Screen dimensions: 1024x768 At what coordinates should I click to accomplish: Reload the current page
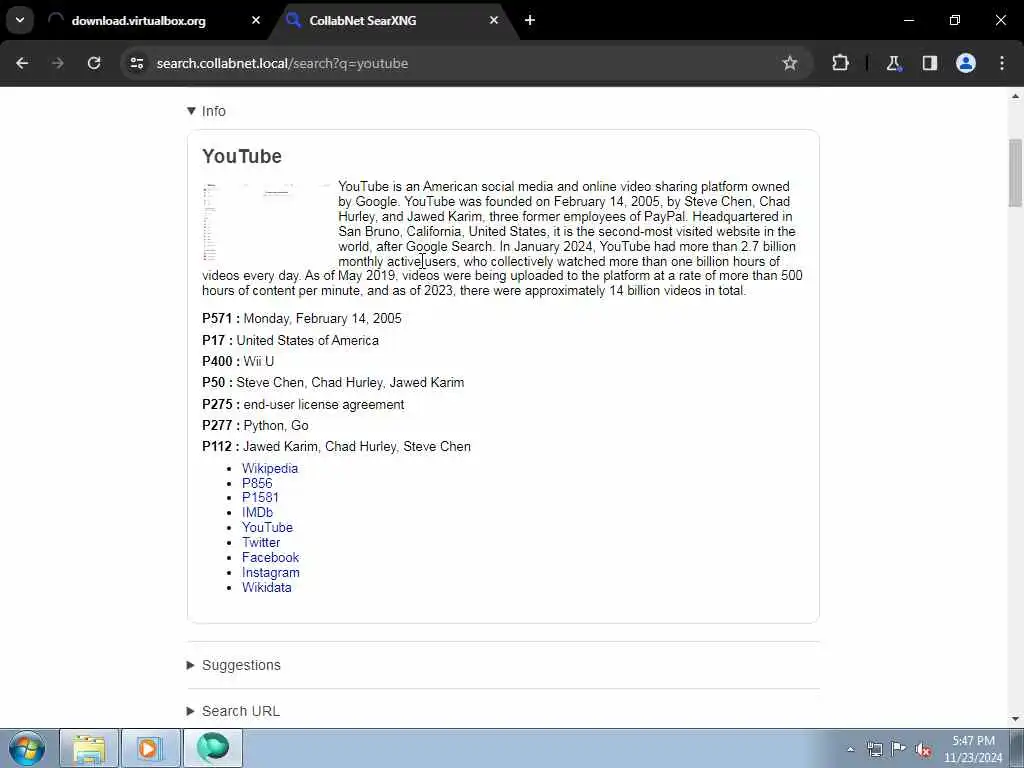pyautogui.click(x=94, y=63)
